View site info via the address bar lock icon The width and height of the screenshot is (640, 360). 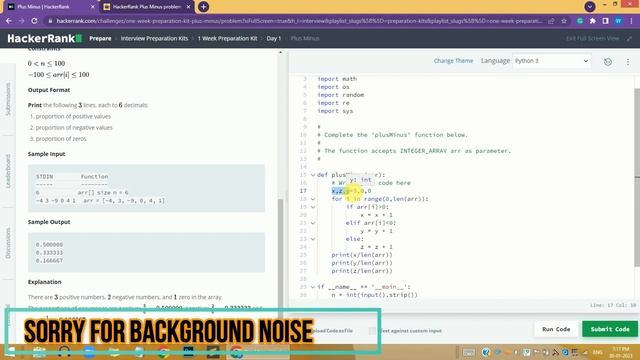tap(50, 21)
